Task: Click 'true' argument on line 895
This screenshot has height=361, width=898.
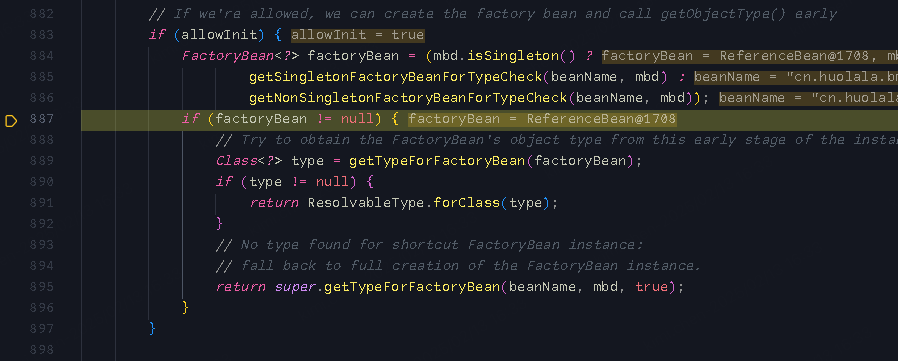Action: click(652, 287)
